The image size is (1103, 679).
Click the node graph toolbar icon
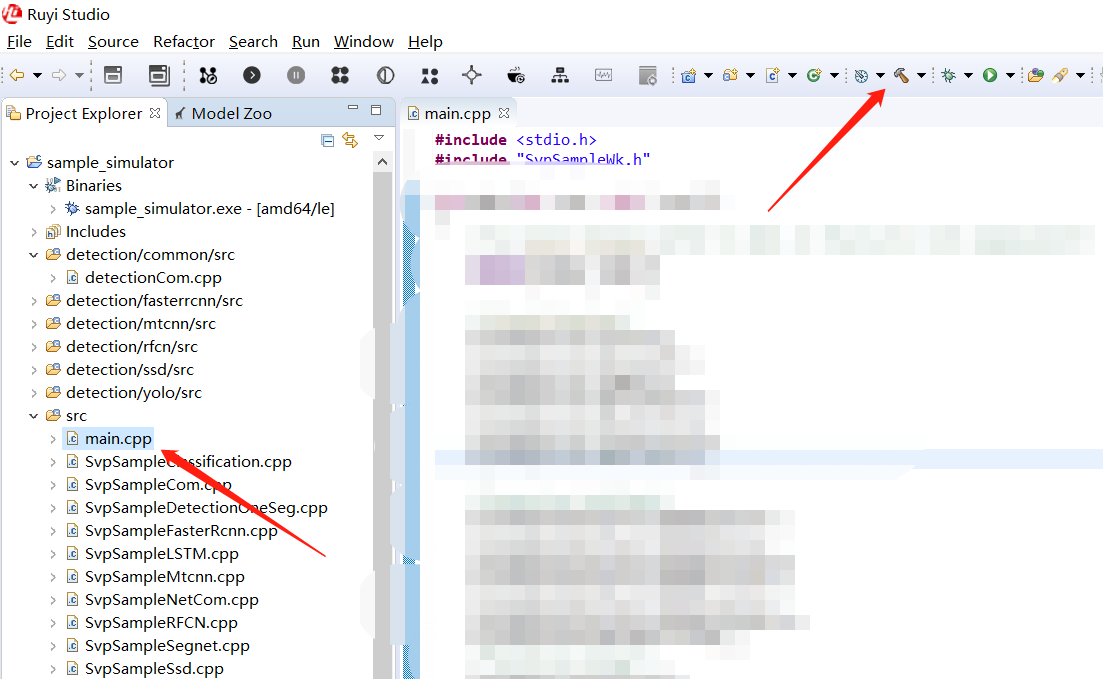(208, 75)
